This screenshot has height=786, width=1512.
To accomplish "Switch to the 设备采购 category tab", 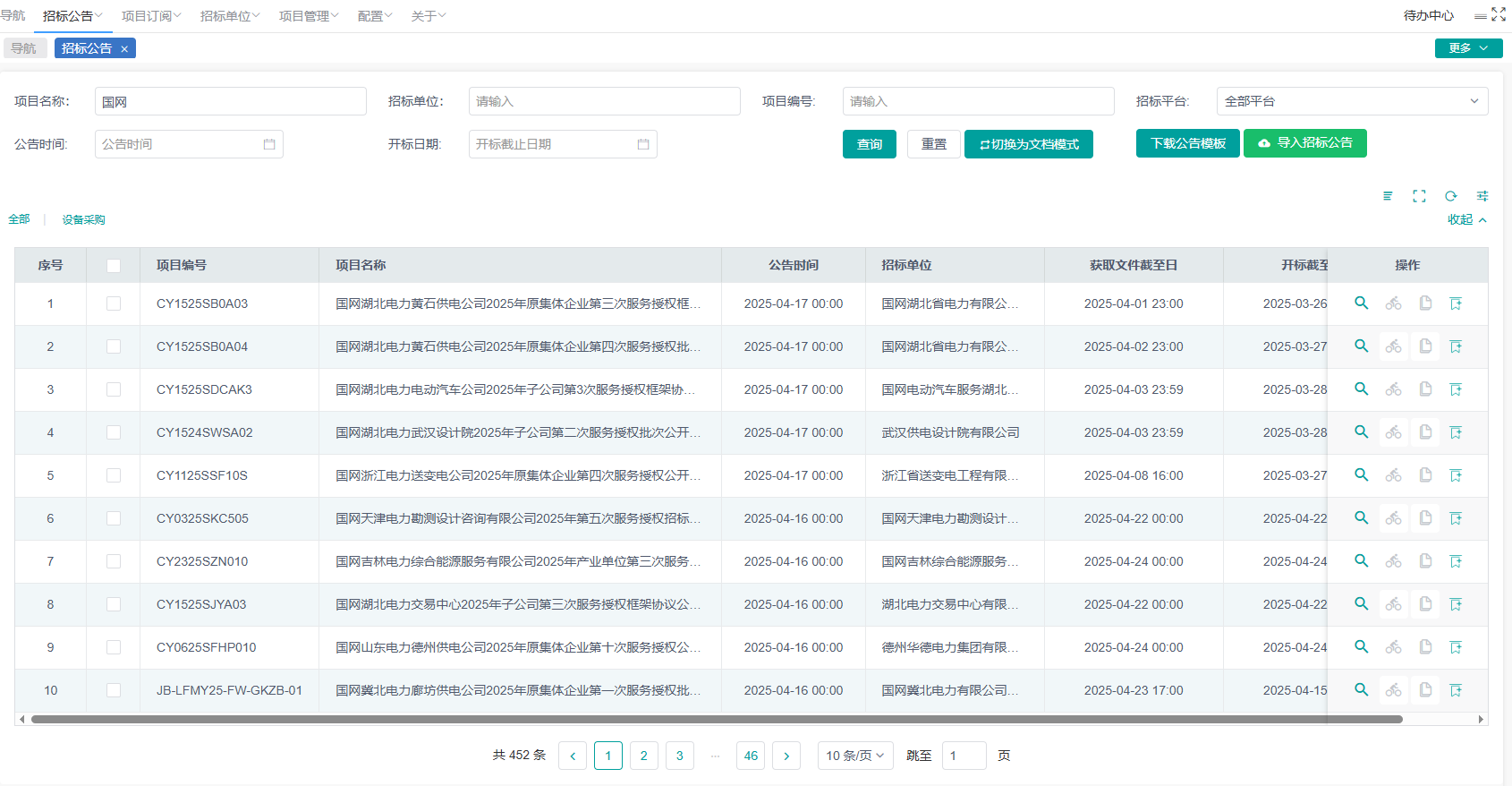I will tap(83, 219).
